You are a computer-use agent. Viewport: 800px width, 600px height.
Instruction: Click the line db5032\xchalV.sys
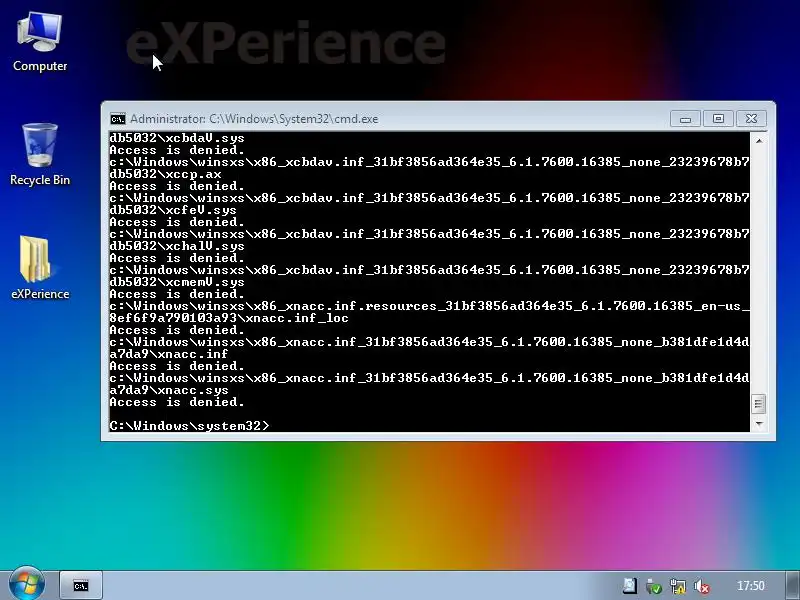[x=177, y=246]
